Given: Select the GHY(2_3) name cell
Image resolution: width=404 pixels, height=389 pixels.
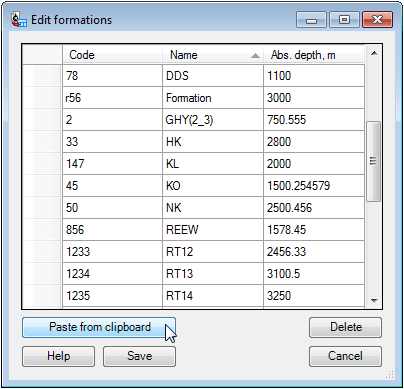Looking at the screenshot, I should point(213,120).
